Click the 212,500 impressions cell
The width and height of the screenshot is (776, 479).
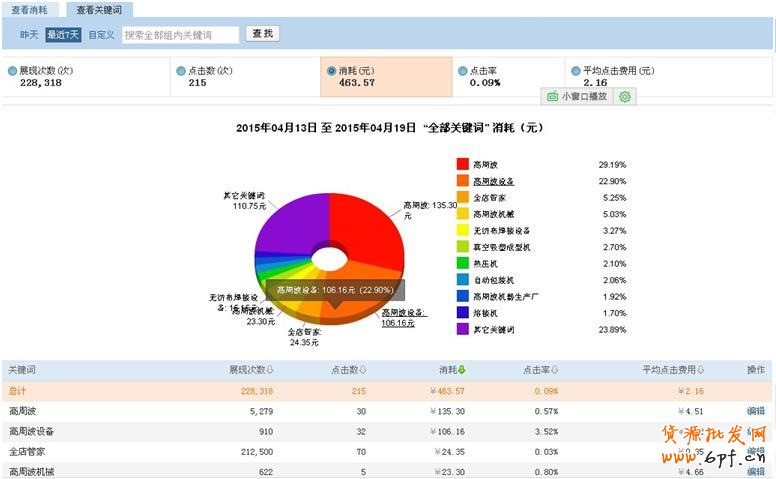pyautogui.click(x=257, y=452)
